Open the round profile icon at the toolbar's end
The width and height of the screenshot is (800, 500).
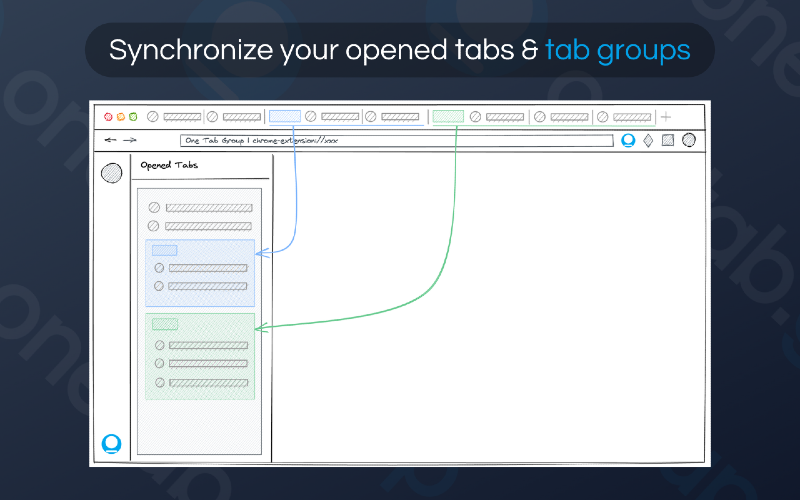point(689,140)
